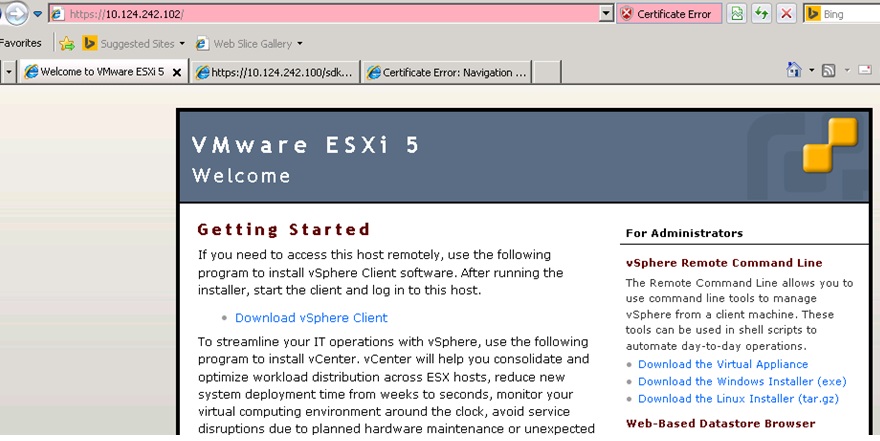The height and width of the screenshot is (441, 880).
Task: Click the RSS feeds icon
Action: [x=828, y=70]
